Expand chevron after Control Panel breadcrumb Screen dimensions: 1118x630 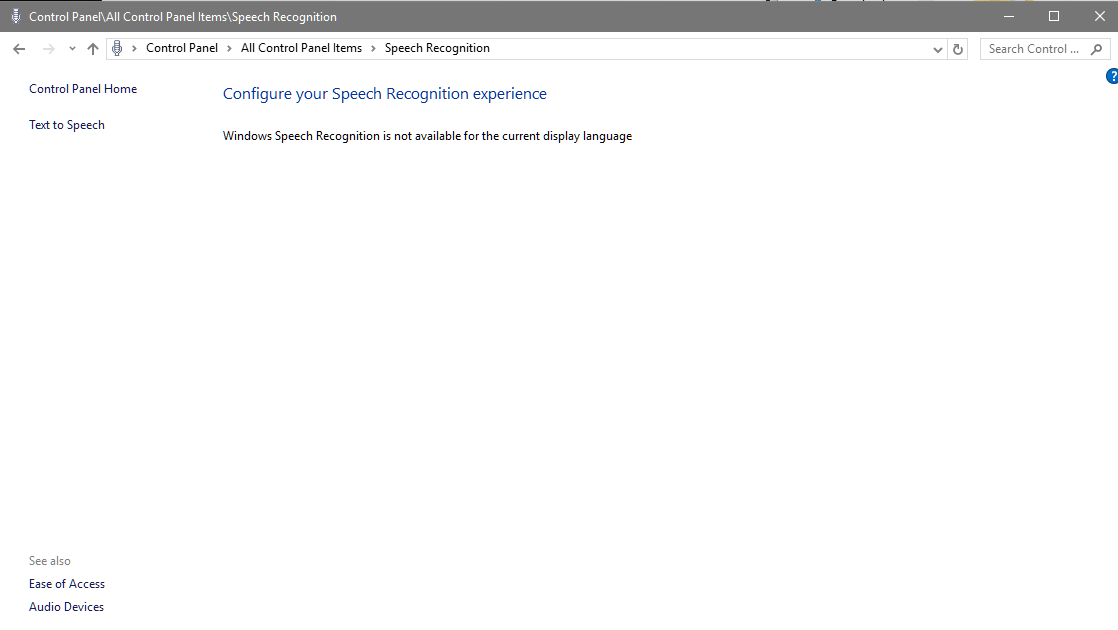tap(230, 48)
